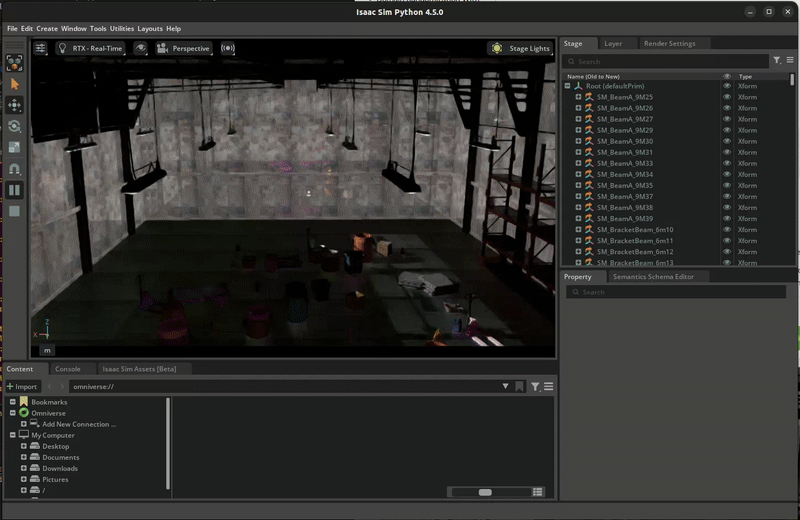The height and width of the screenshot is (520, 800).
Task: Toggle visibility of SM_BeamA_9M30
Action: tap(727, 141)
